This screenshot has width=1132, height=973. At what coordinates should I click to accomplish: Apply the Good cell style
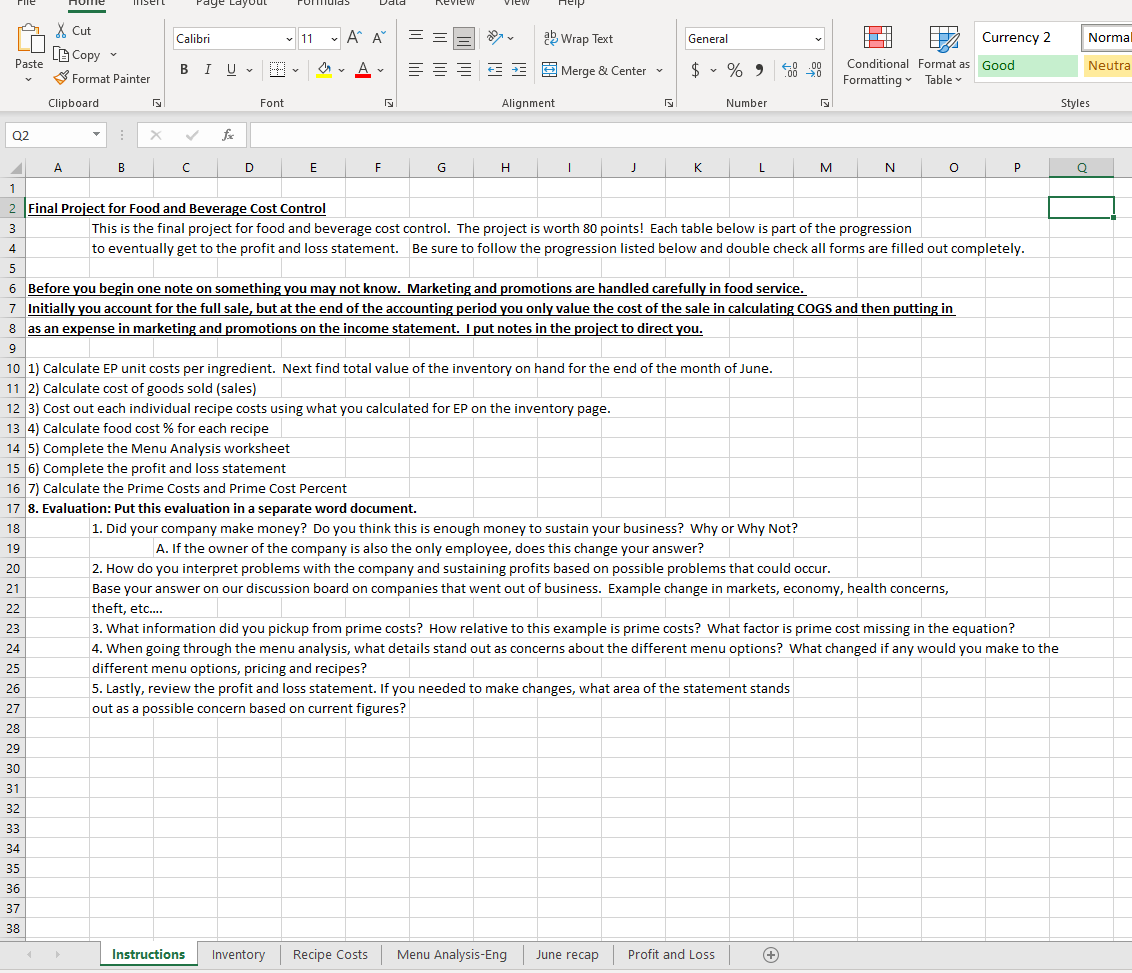(x=1026, y=66)
